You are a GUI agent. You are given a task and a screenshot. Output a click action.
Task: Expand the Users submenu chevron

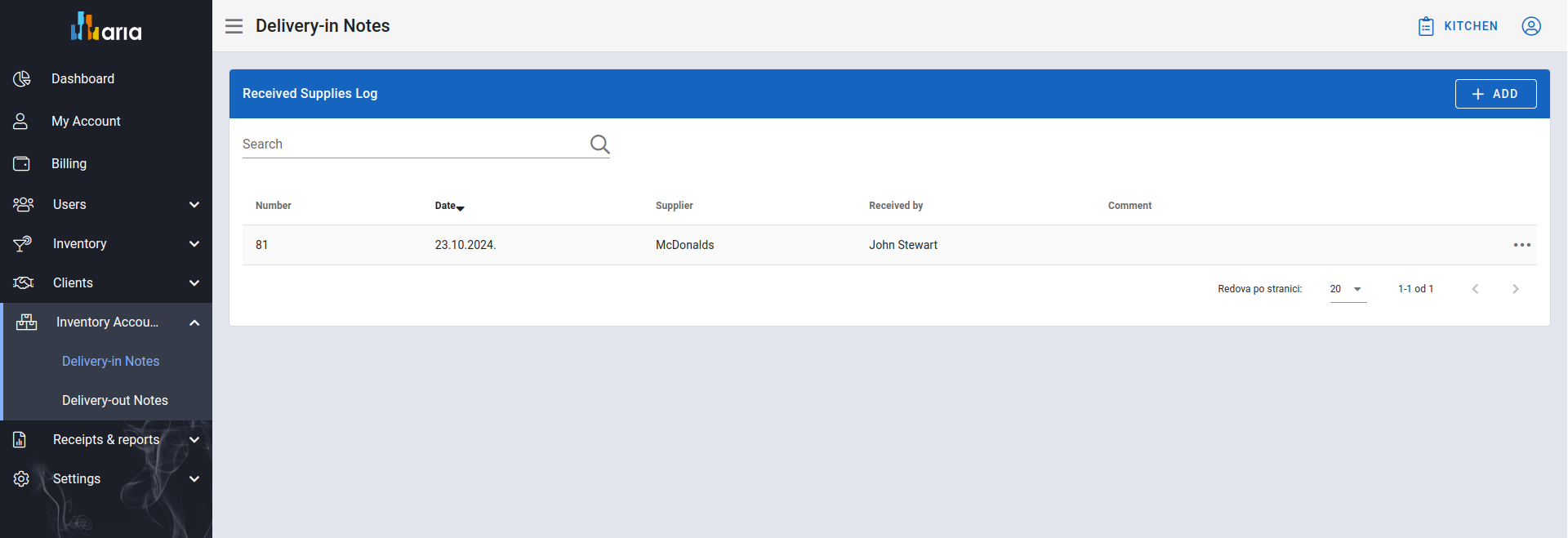[194, 204]
